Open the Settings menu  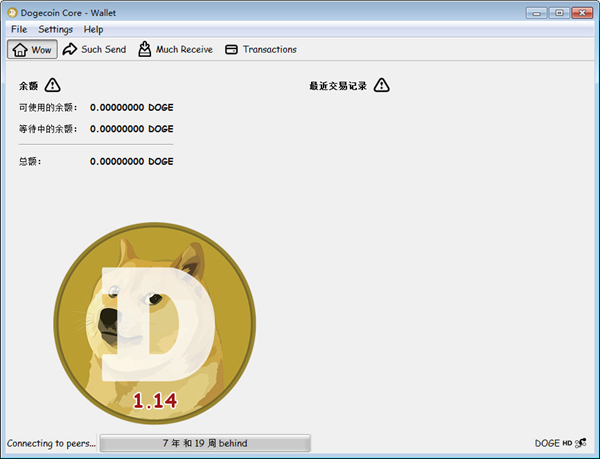[56, 30]
